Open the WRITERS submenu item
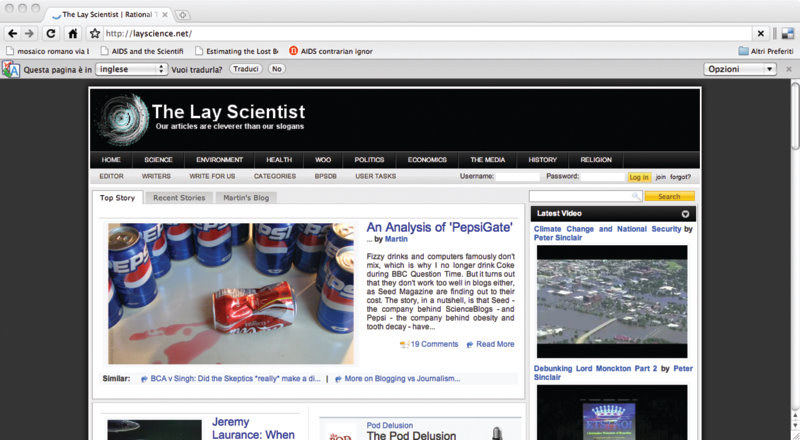Image resolution: width=800 pixels, height=440 pixels. [x=156, y=176]
